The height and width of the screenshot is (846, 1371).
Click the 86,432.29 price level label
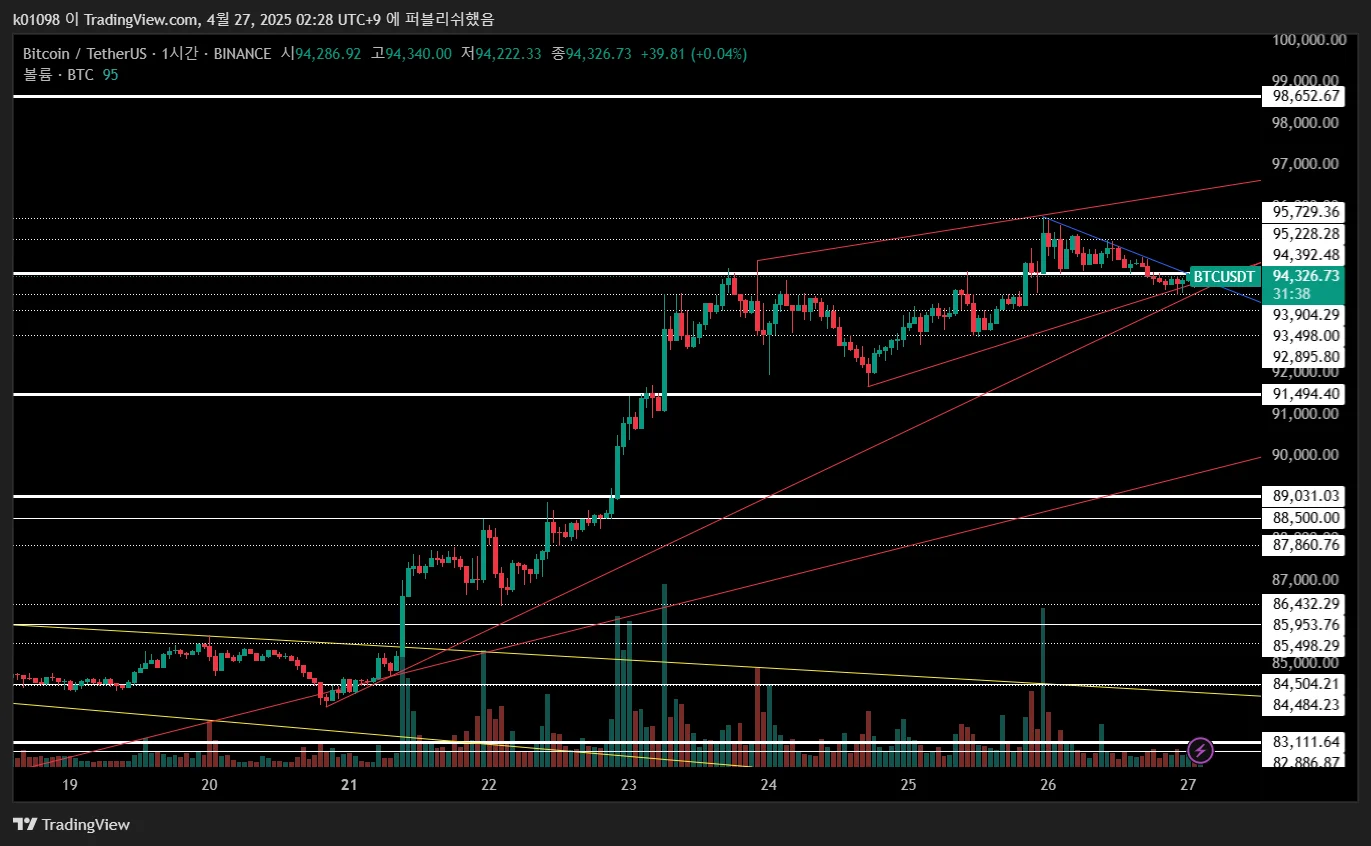click(x=1305, y=604)
